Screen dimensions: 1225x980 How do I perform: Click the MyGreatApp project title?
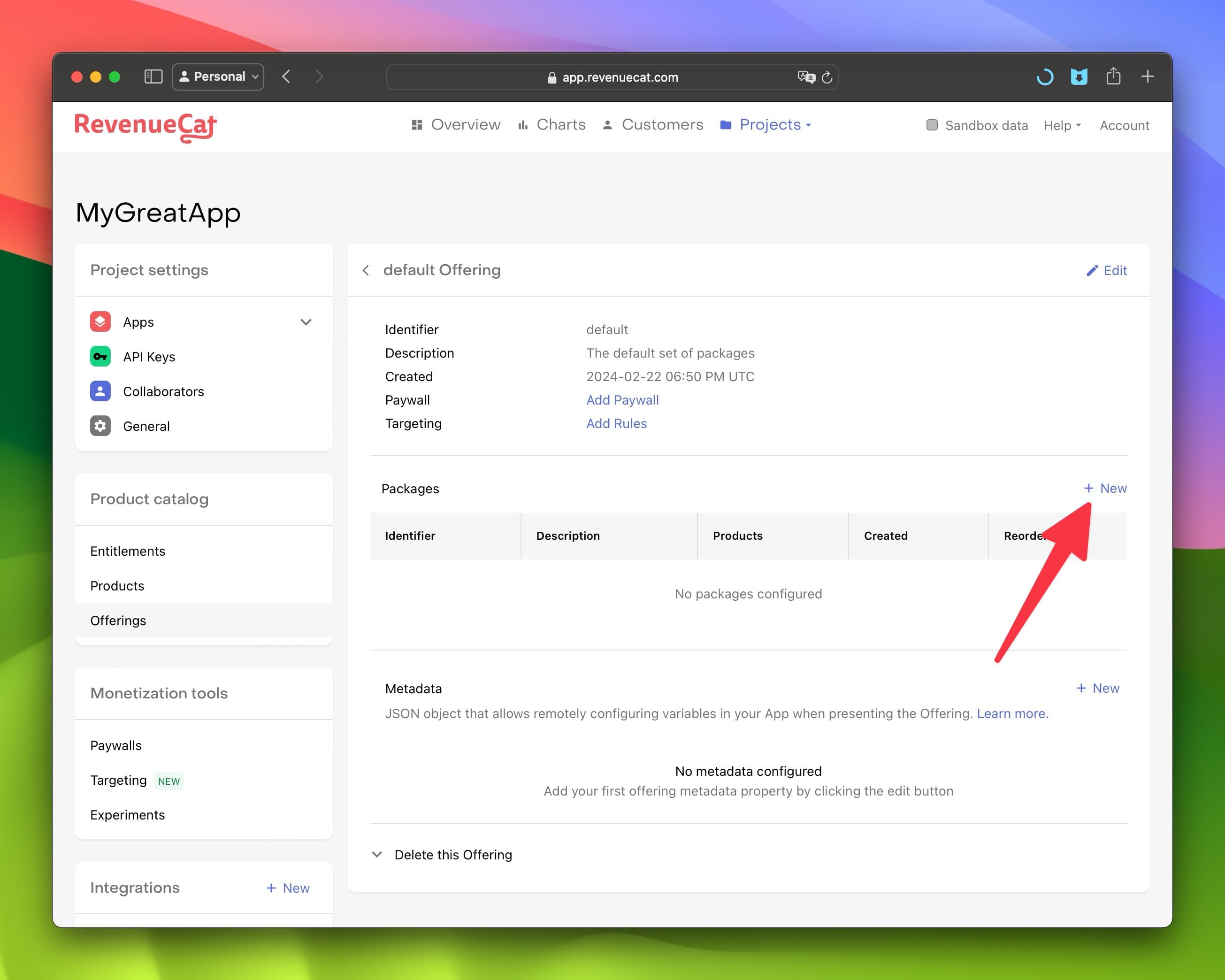point(158,213)
